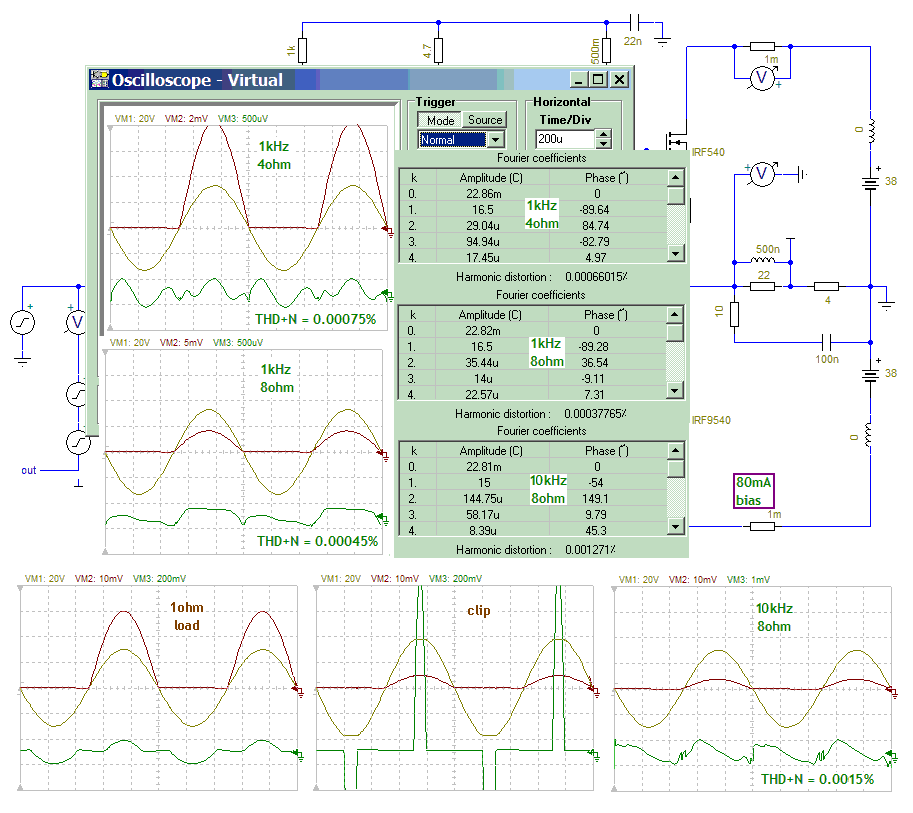
Task: Maximize the Oscilloscope Virtual window
Action: click(x=598, y=79)
